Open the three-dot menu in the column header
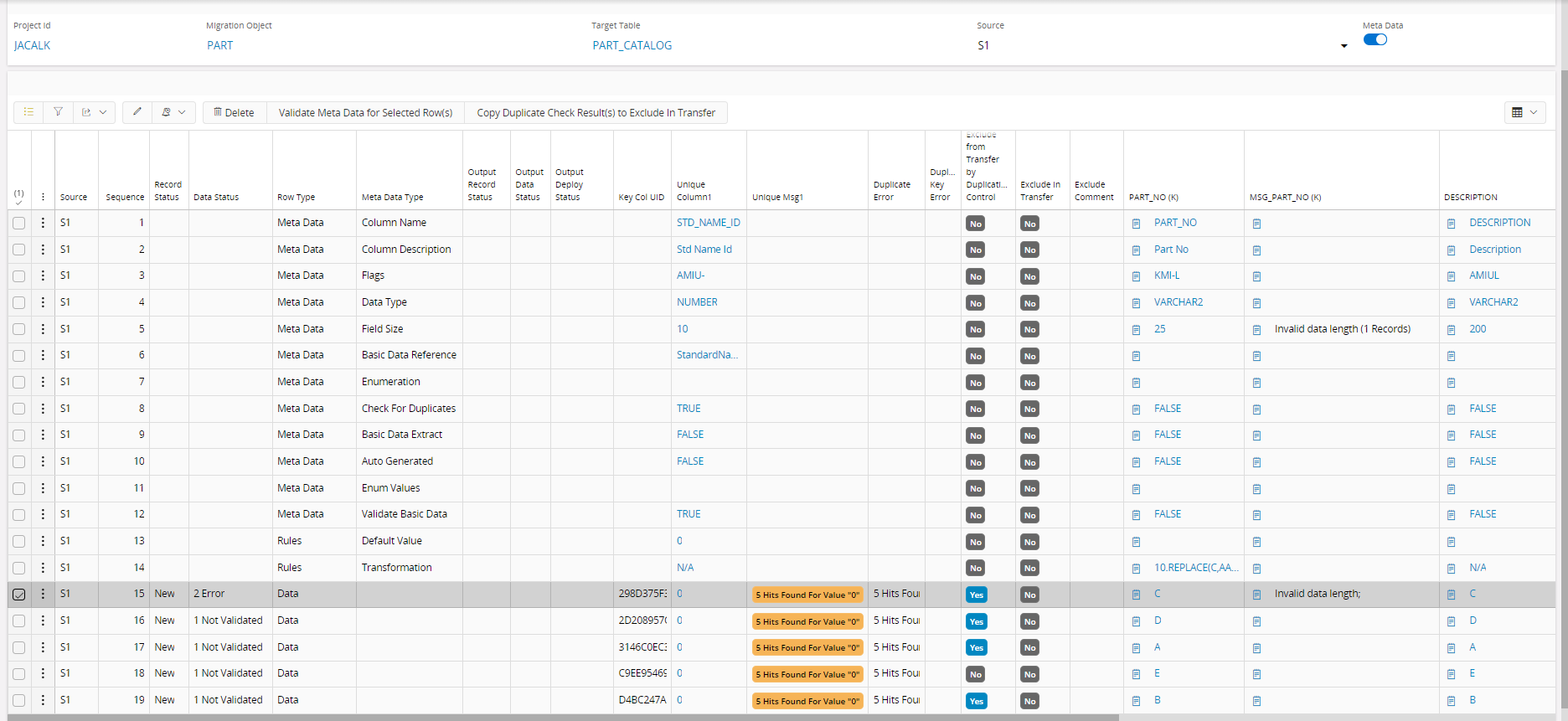 (x=43, y=198)
